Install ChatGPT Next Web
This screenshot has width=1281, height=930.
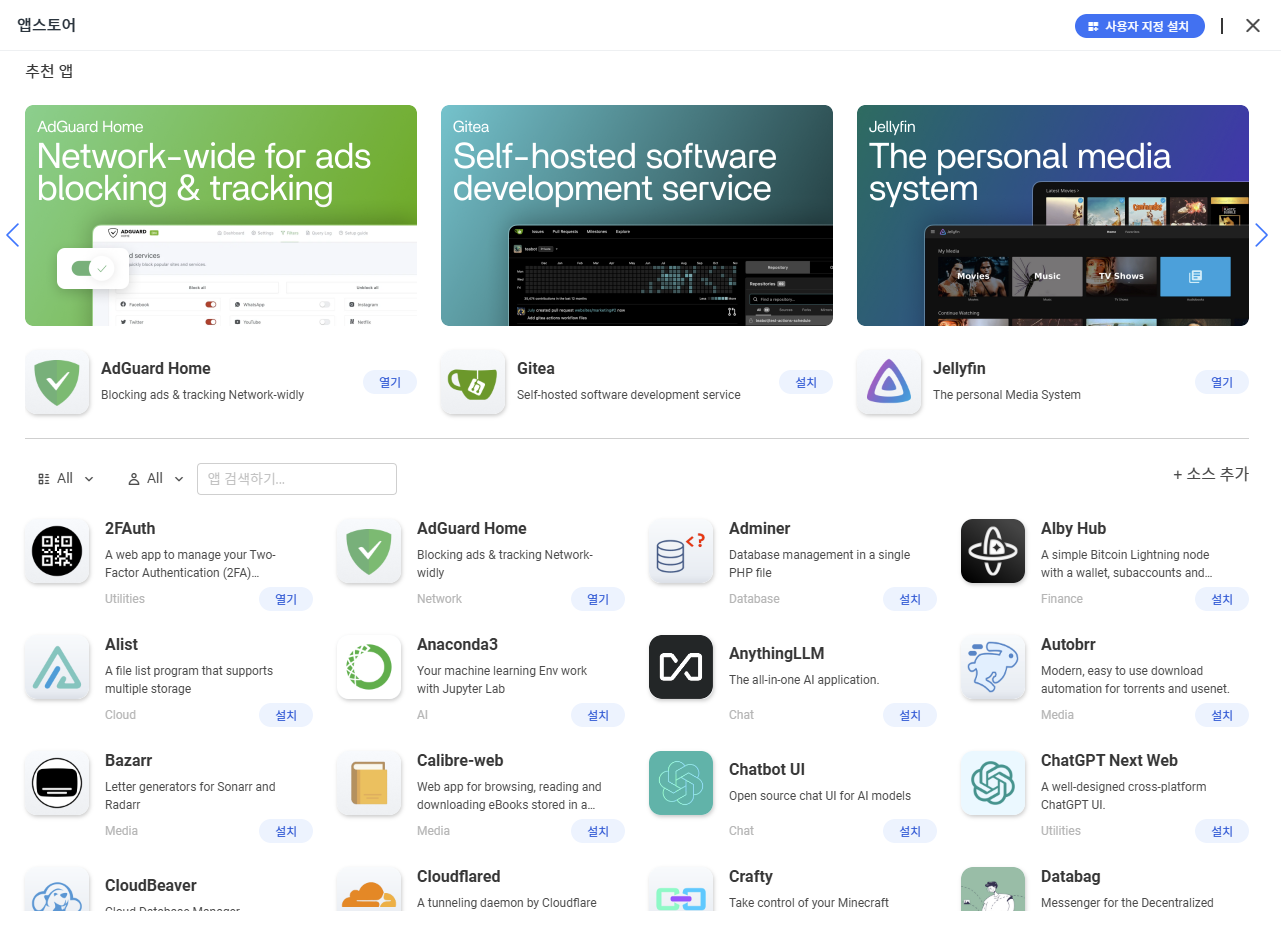[1222, 831]
